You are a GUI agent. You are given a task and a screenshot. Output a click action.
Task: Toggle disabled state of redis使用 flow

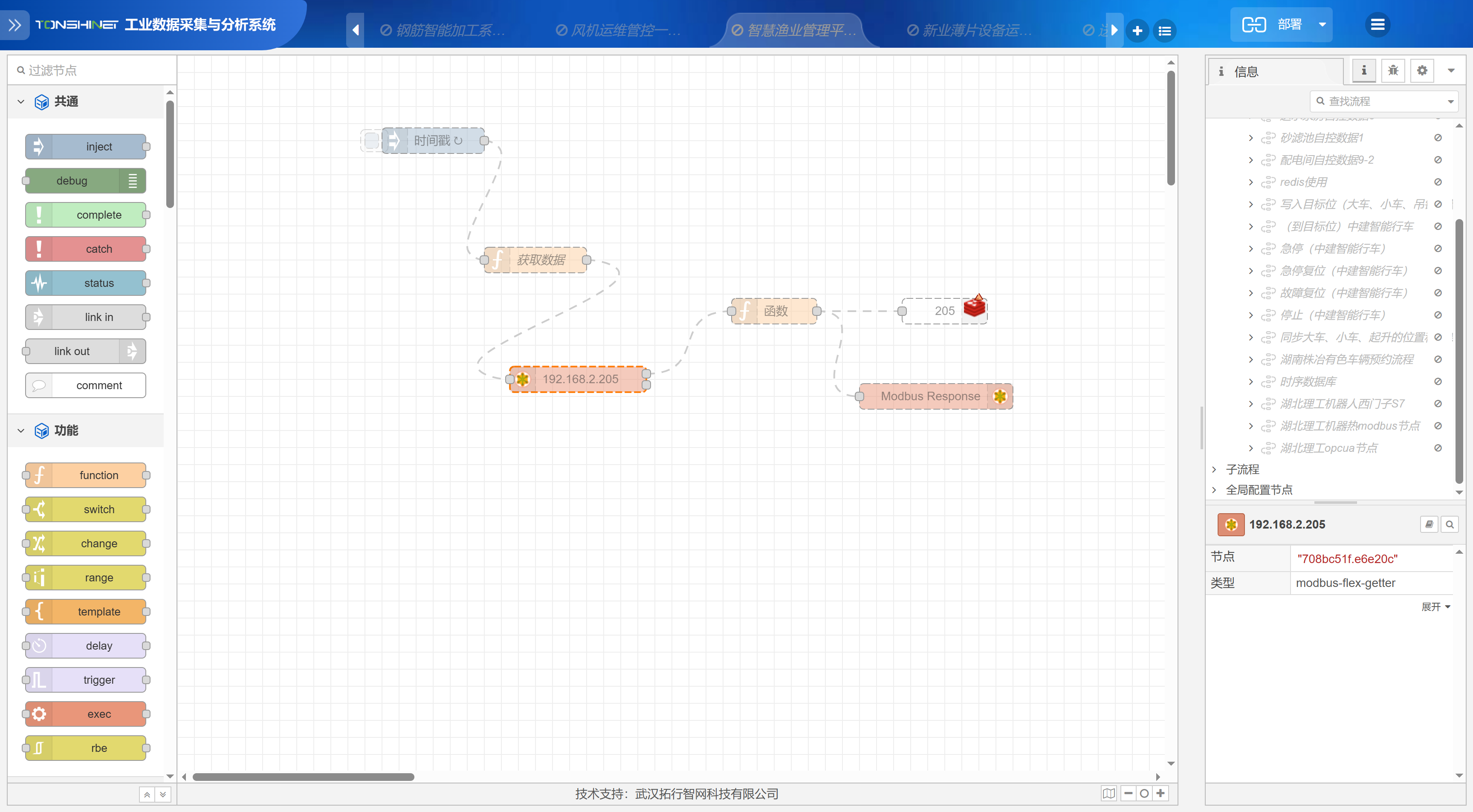[1438, 182]
